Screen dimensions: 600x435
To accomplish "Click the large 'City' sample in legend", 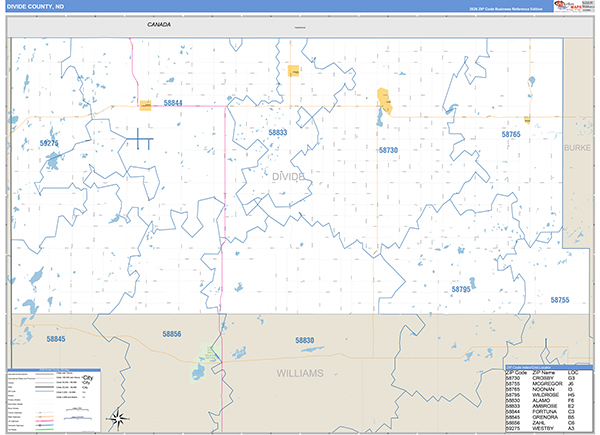I will [88, 378].
